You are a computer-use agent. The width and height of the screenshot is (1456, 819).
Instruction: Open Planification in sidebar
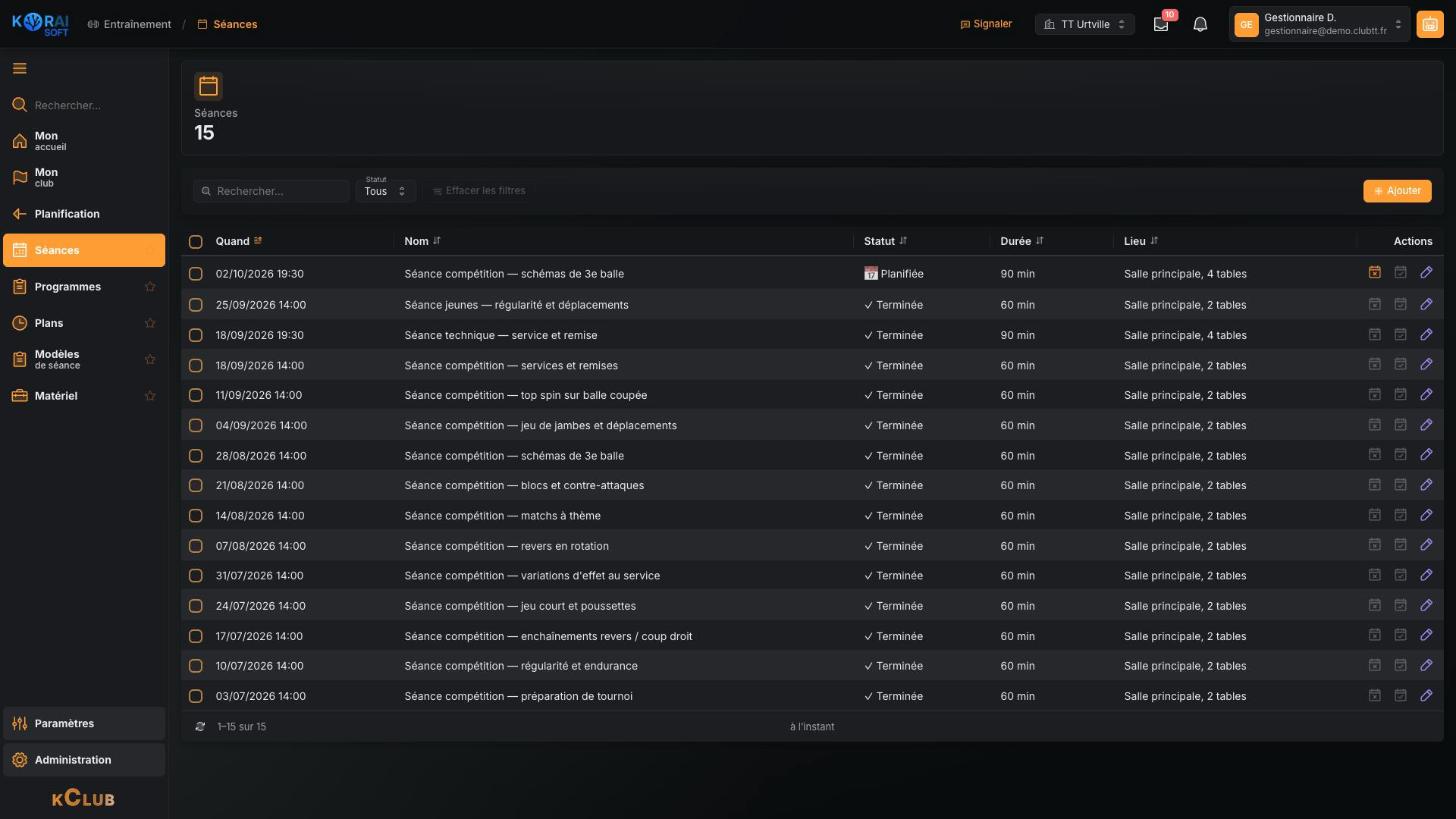(x=84, y=214)
